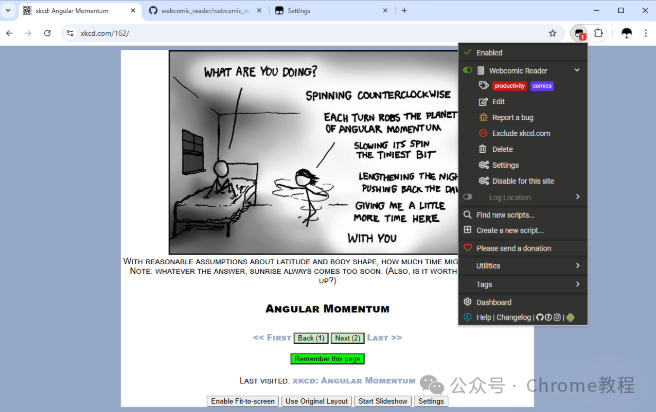Click Use Original Layout button
Image resolution: width=656 pixels, height=412 pixels.
click(x=316, y=401)
